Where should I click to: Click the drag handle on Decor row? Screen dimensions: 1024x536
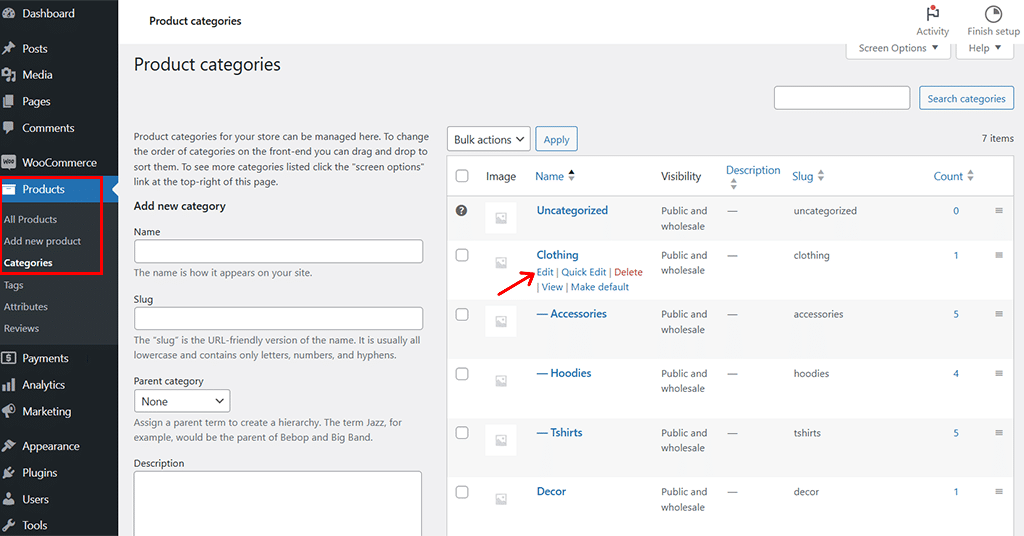click(999, 491)
